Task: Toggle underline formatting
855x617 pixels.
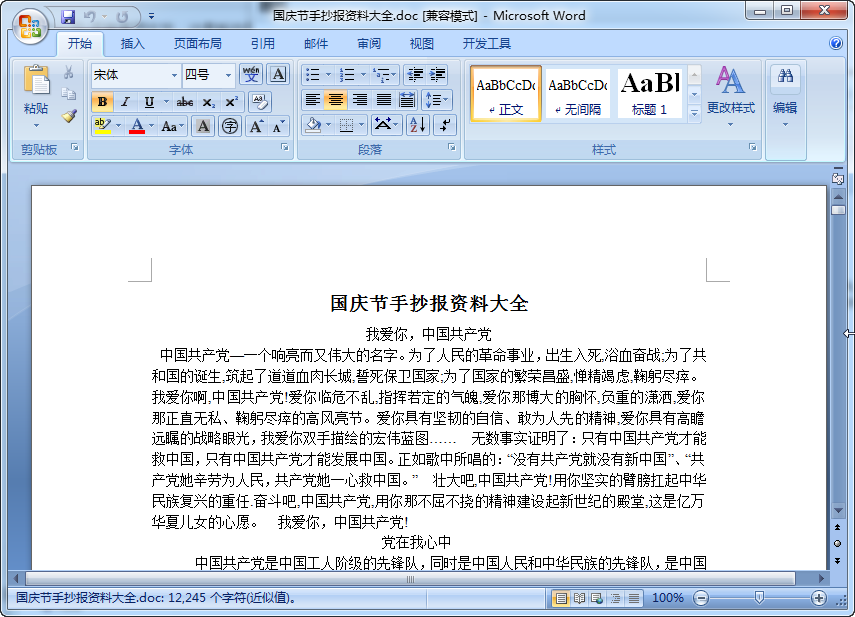Action: coord(149,101)
